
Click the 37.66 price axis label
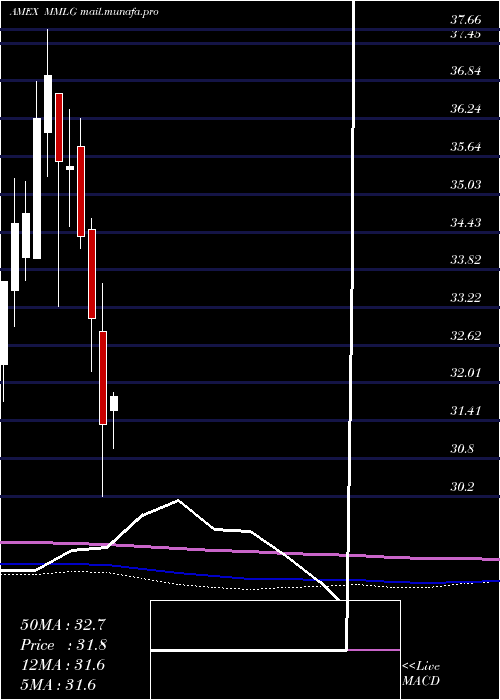(x=466, y=20)
